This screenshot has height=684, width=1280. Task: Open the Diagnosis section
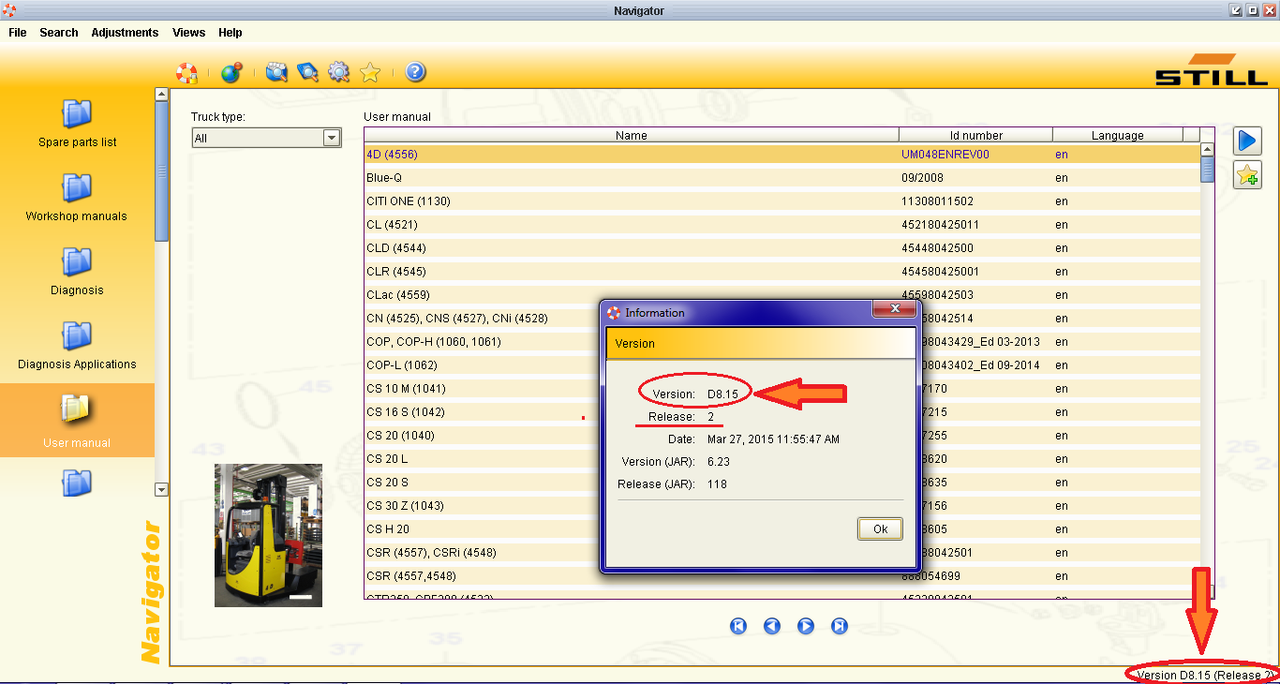click(77, 272)
